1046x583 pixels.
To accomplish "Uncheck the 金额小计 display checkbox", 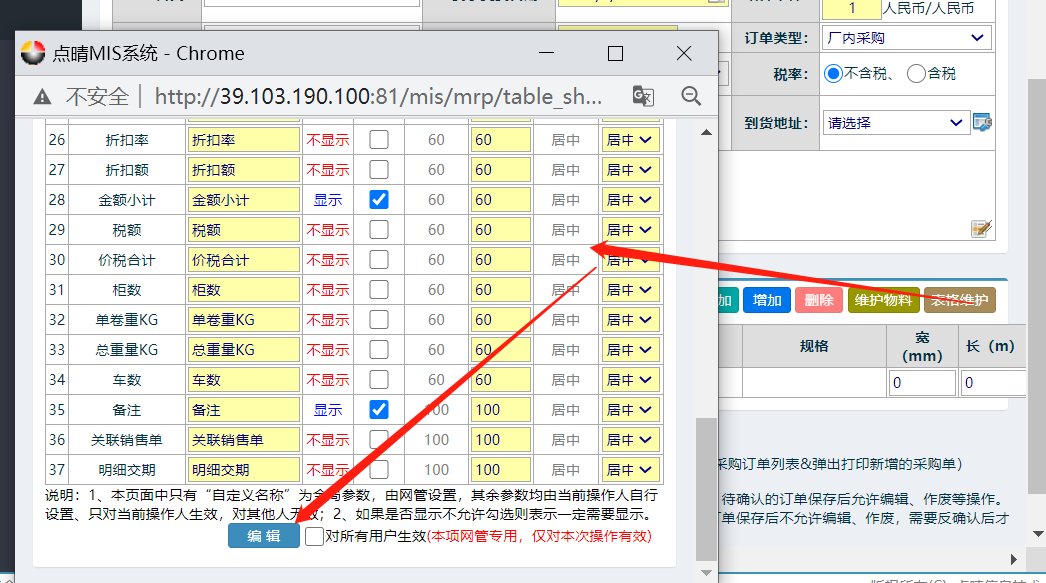I will point(379,200).
